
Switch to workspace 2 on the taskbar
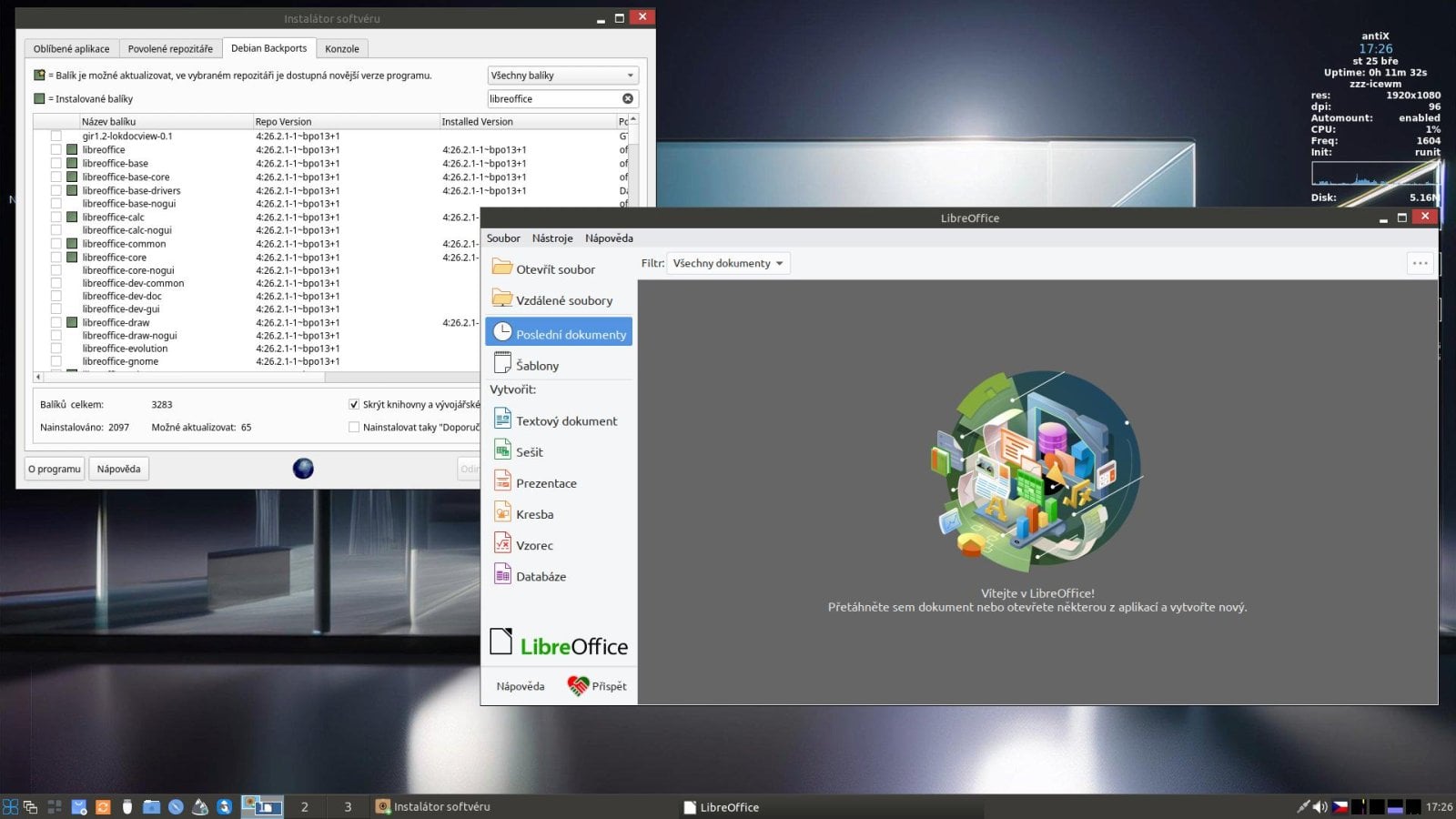pos(305,806)
